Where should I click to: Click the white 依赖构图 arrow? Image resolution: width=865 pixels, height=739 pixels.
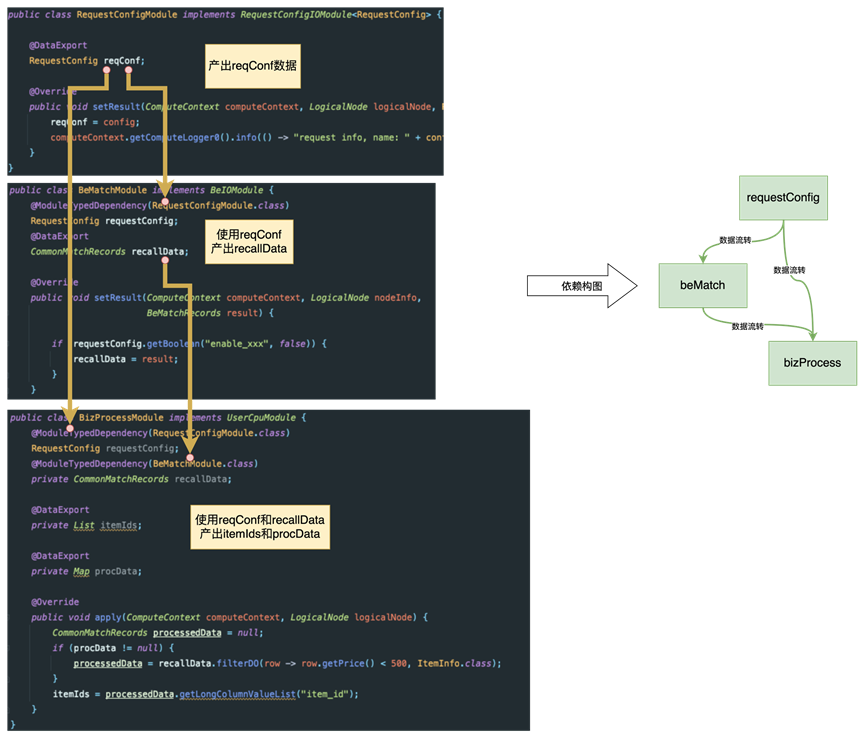[581, 286]
